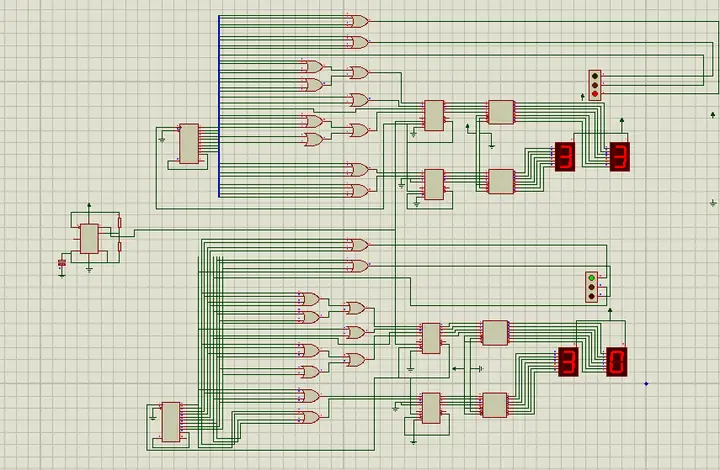720x470 pixels.
Task: Click the seven-segment display showing 0
Action: pyautogui.click(x=617, y=362)
